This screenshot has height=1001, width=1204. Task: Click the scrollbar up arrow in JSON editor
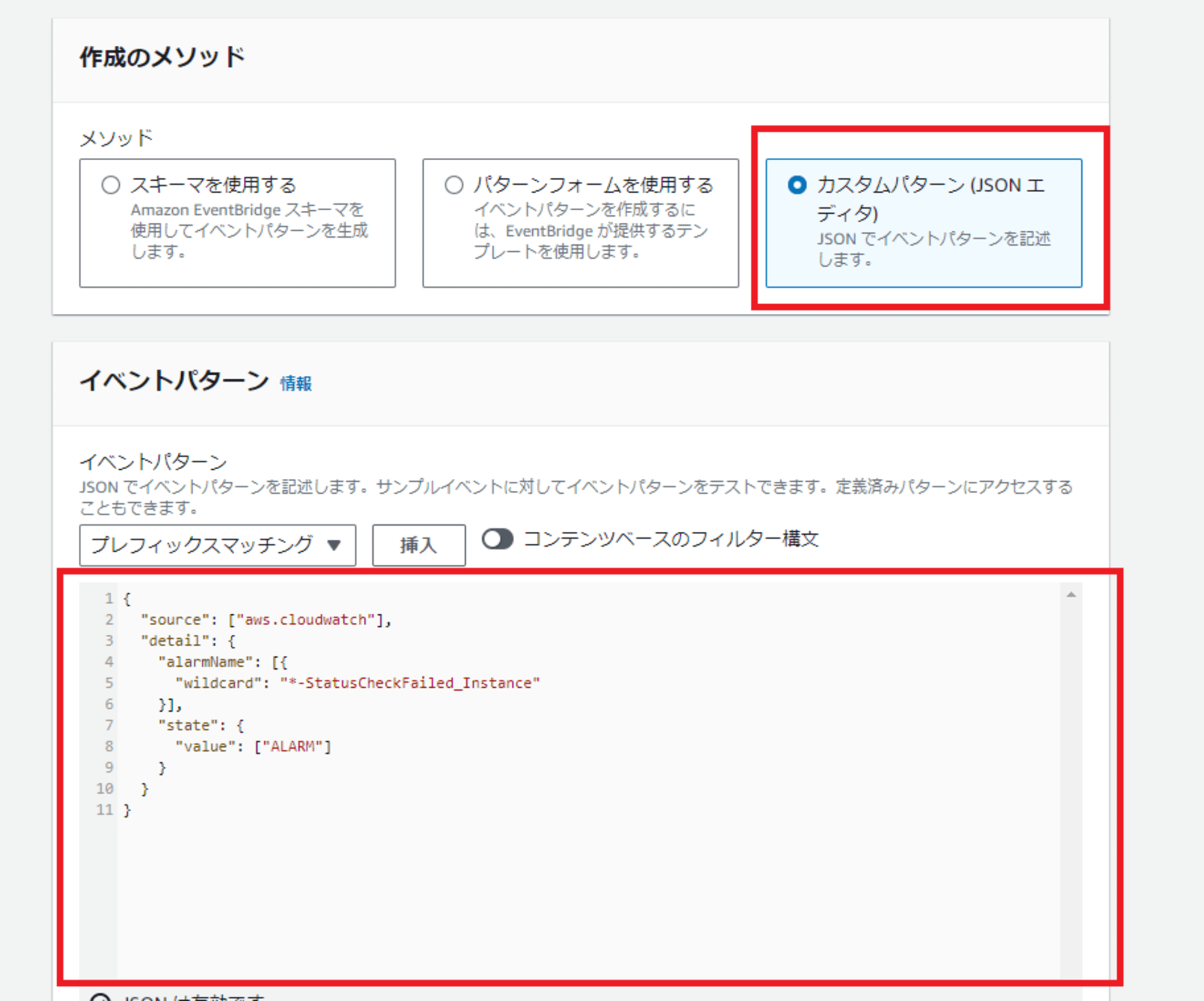(1071, 595)
